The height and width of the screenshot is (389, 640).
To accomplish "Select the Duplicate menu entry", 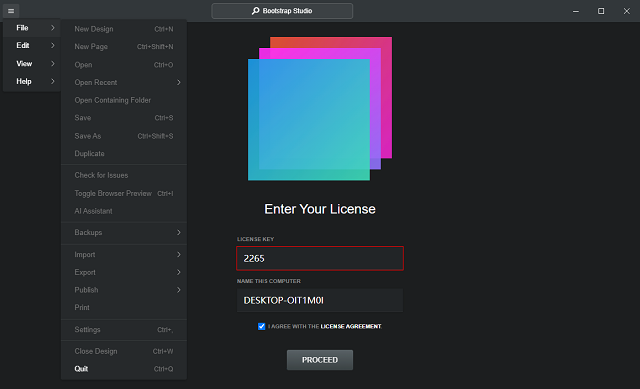I will tap(124, 153).
